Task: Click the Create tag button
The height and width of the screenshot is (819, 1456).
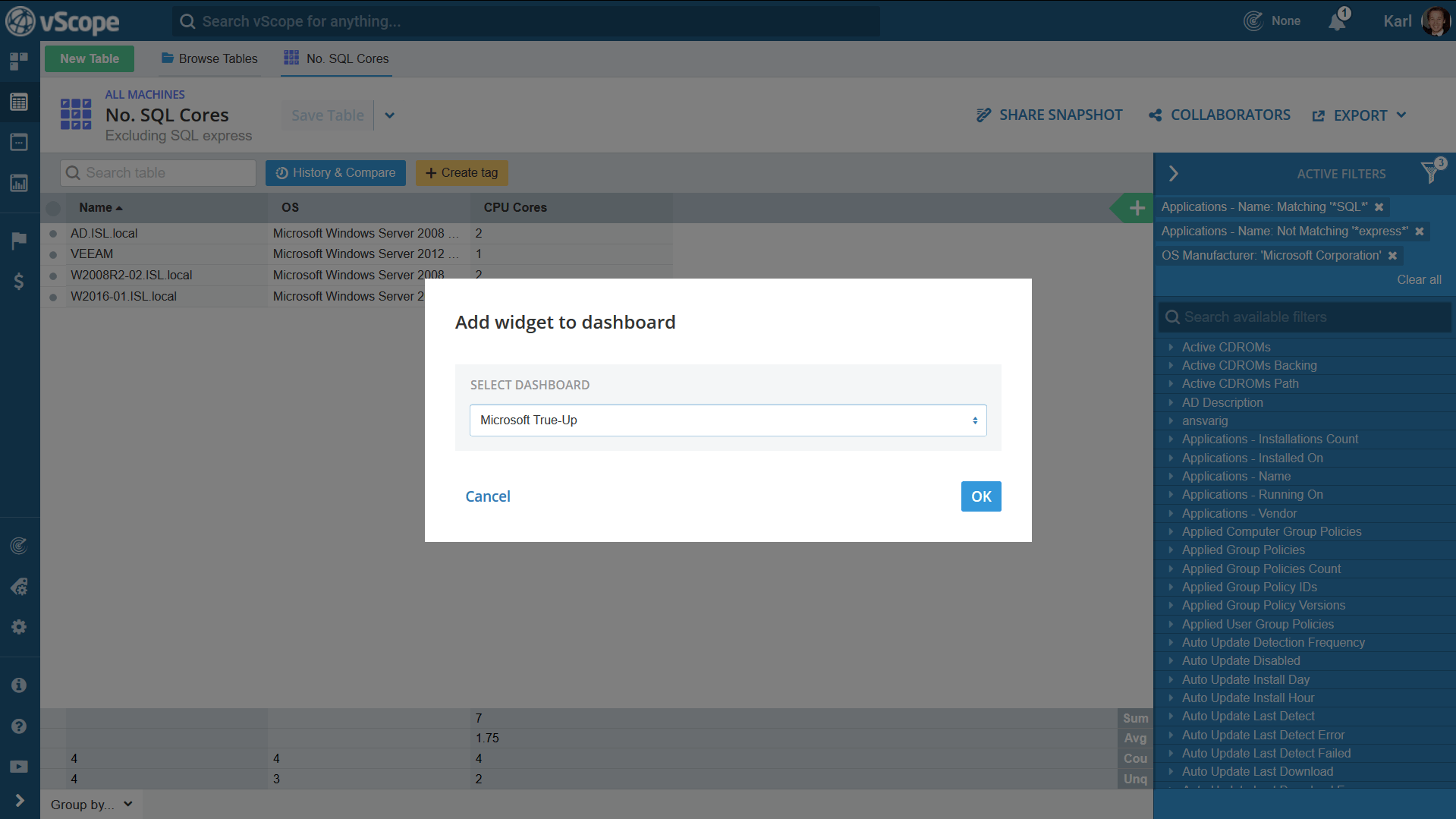Action: [x=461, y=173]
